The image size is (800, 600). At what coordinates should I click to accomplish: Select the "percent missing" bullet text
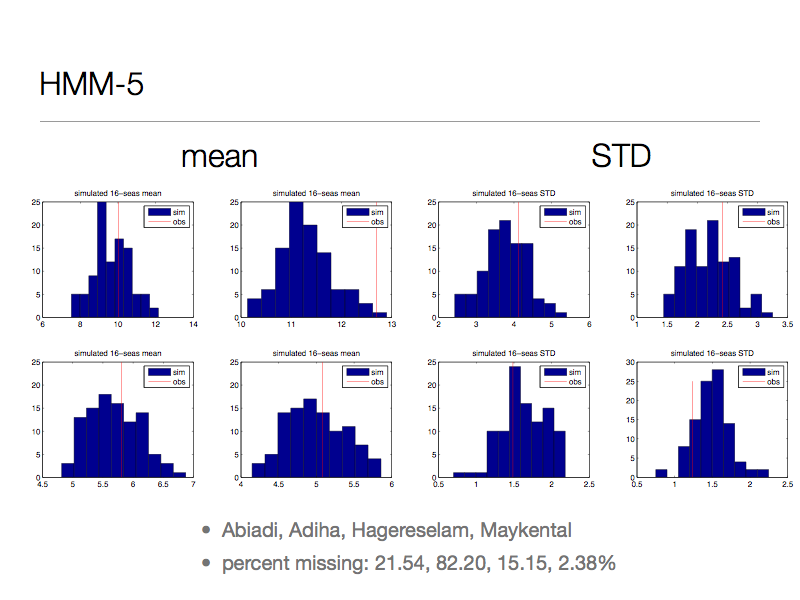[418, 564]
